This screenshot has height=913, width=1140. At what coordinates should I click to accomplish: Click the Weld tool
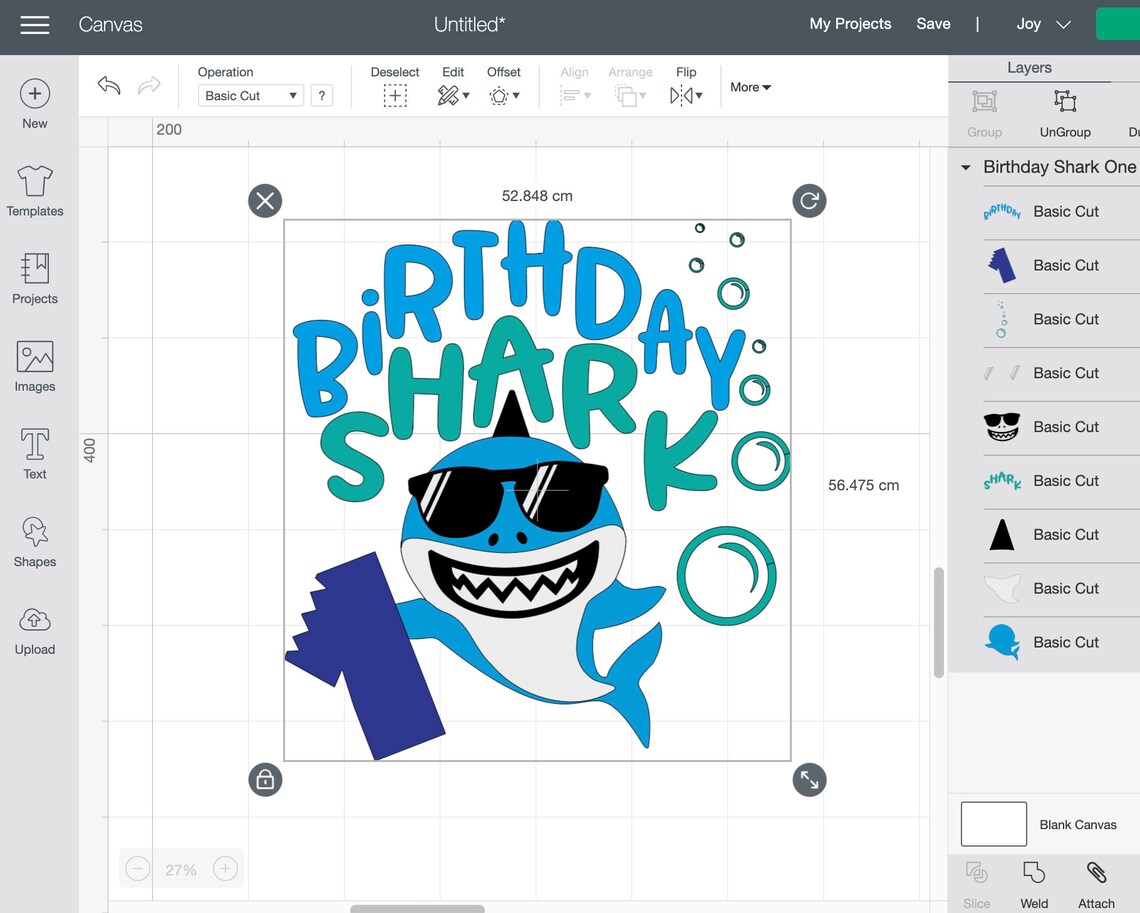(1034, 885)
